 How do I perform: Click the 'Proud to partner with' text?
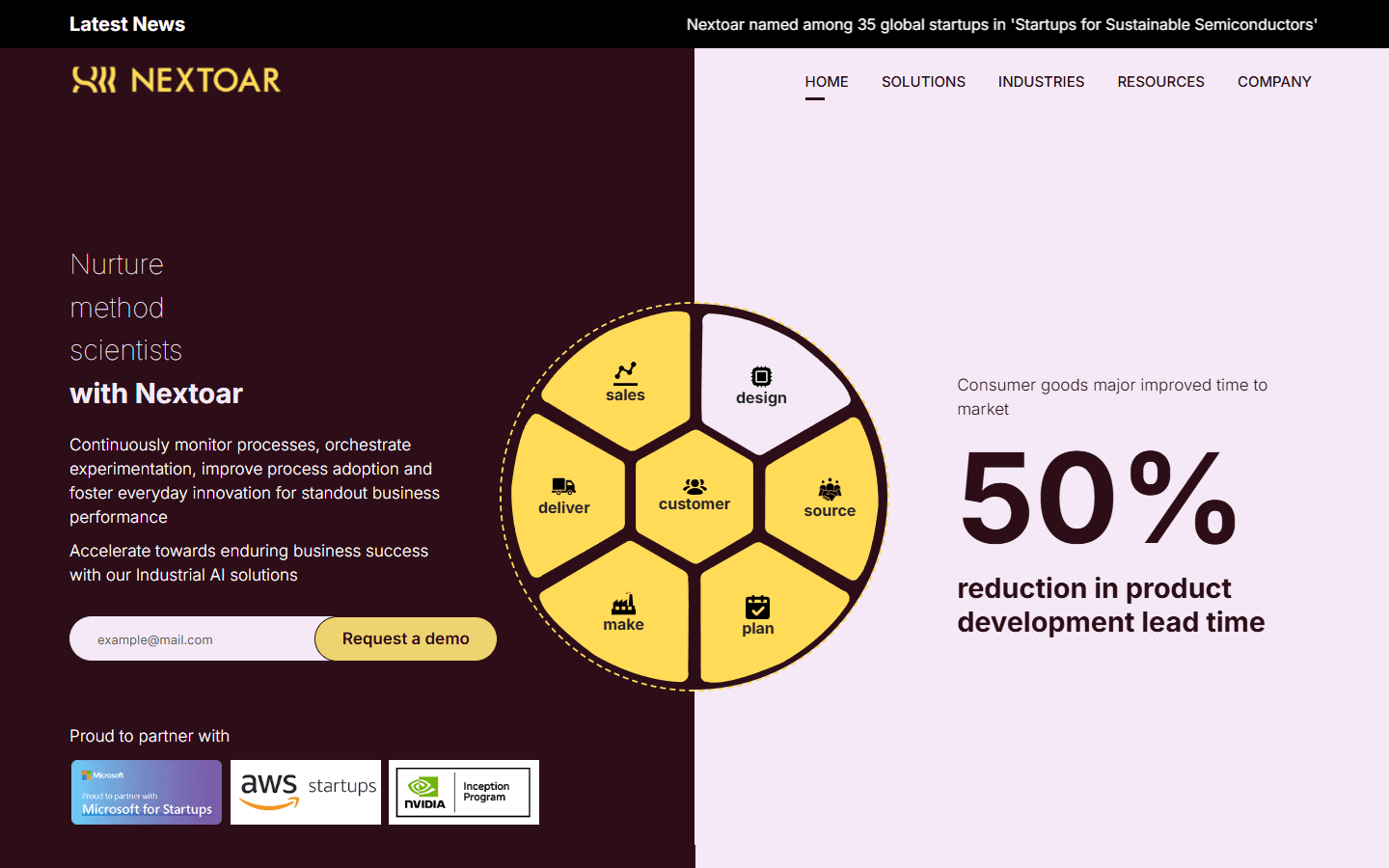click(150, 736)
